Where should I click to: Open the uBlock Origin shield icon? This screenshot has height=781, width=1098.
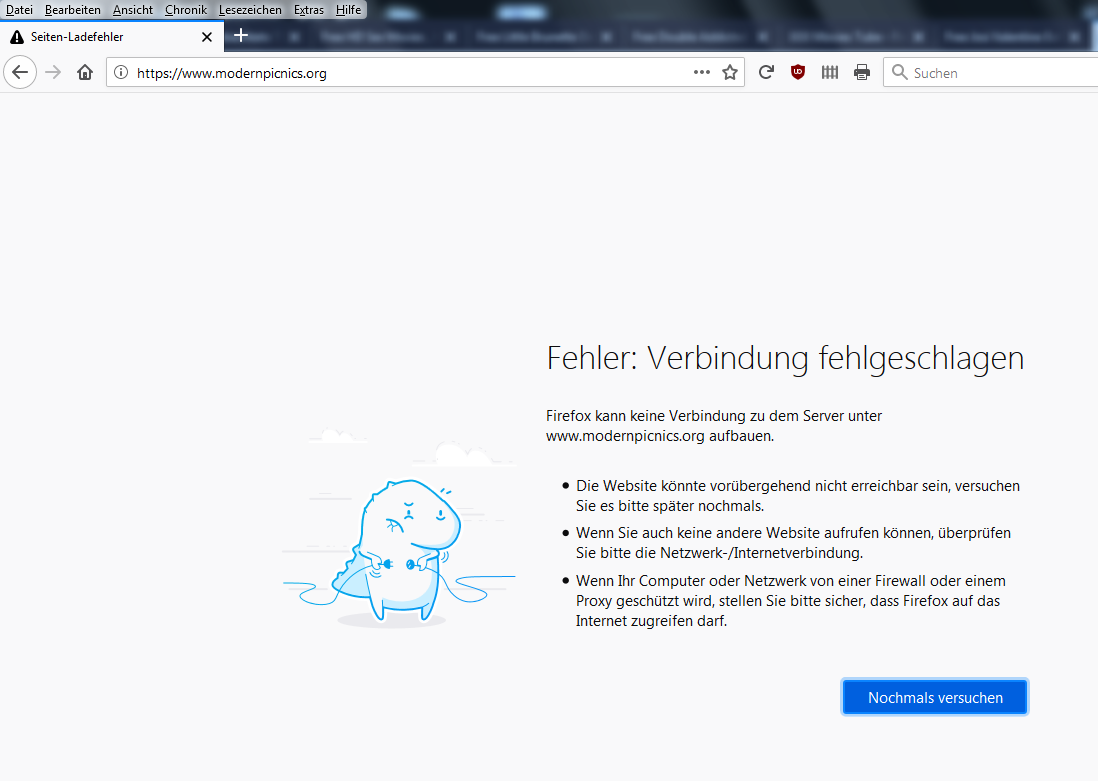[x=797, y=72]
